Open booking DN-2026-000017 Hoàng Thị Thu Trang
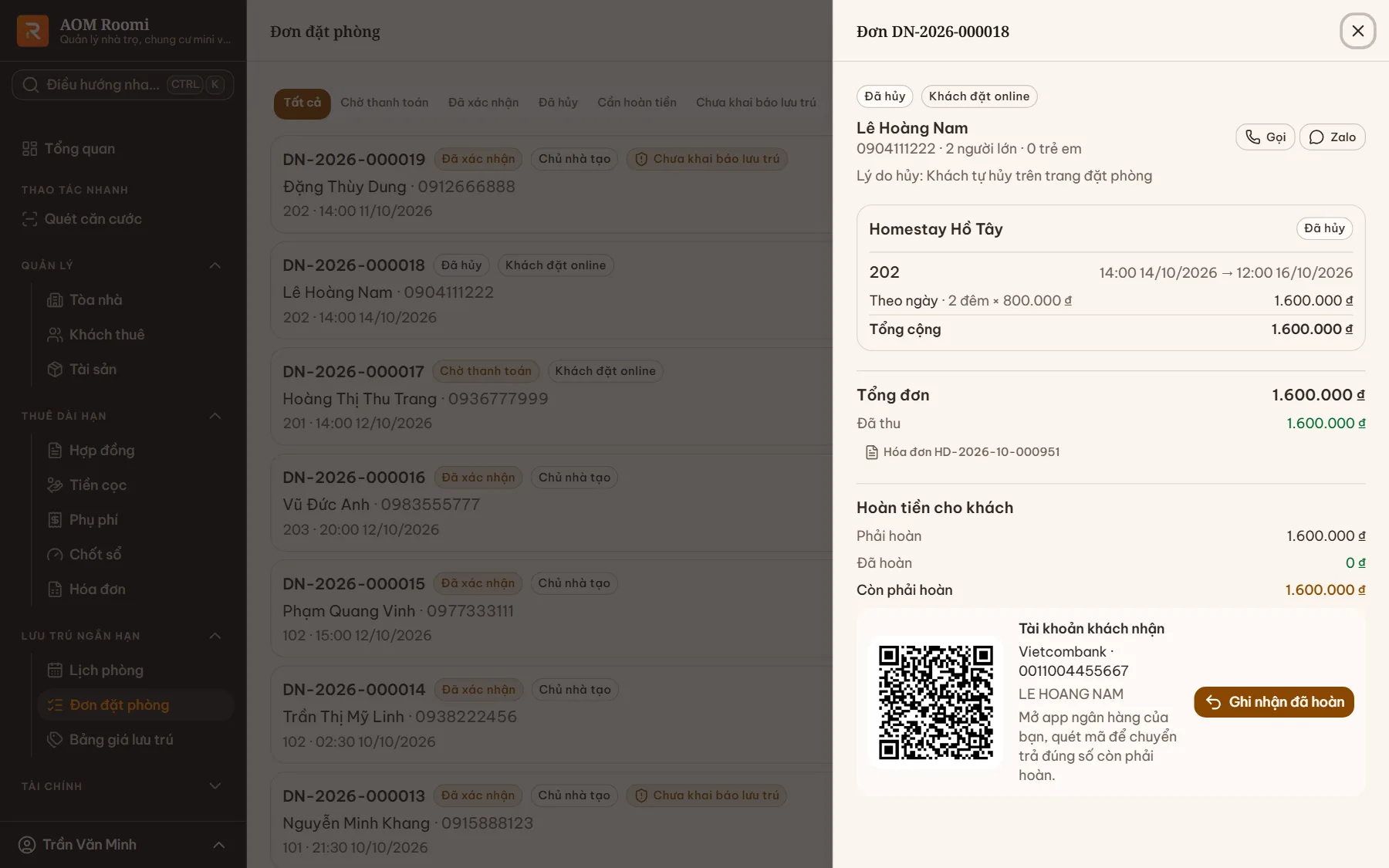 (551, 397)
